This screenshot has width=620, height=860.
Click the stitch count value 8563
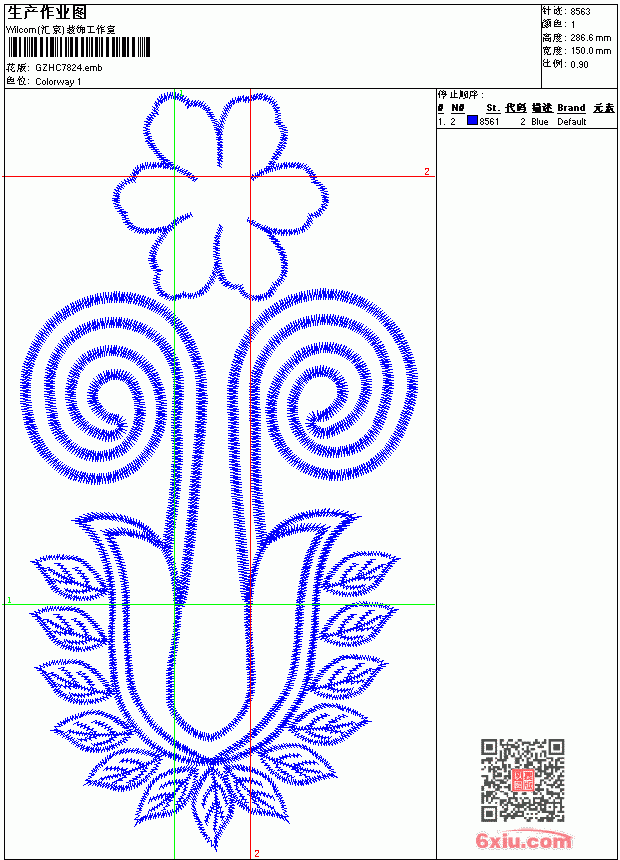tap(580, 12)
